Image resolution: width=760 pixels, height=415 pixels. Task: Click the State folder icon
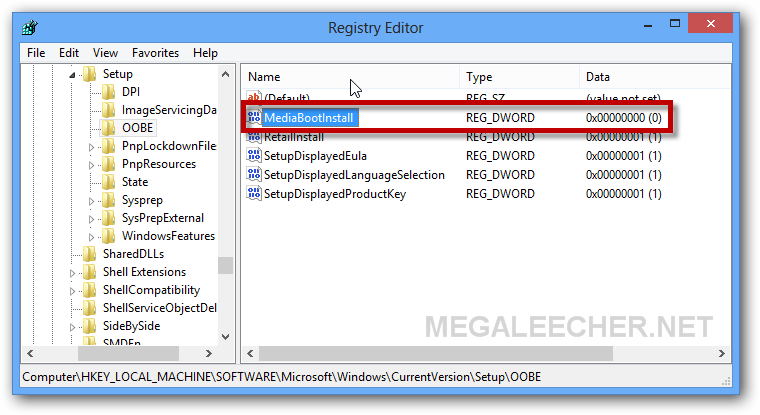coord(109,182)
